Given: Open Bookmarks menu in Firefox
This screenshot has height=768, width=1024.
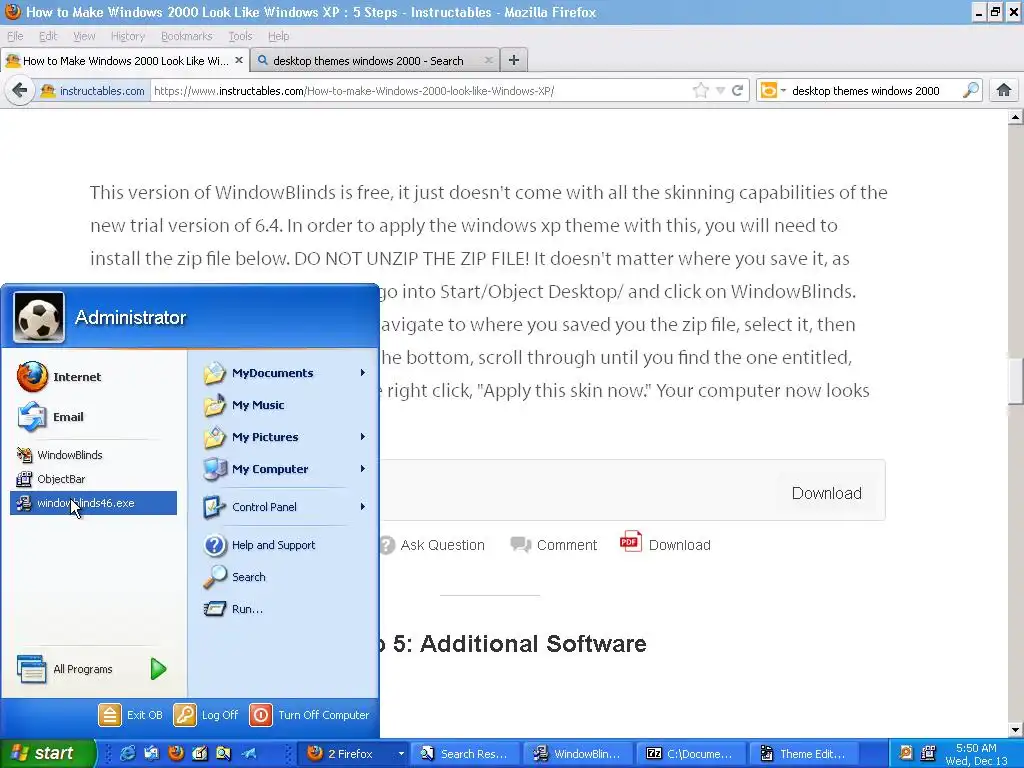Looking at the screenshot, I should (187, 36).
